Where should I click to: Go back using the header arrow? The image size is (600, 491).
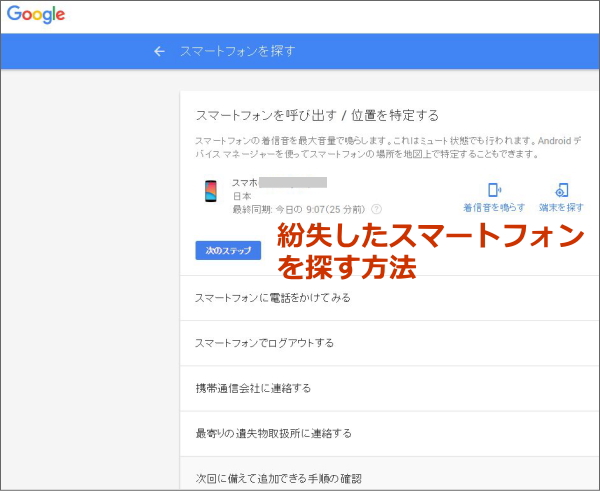(x=158, y=51)
